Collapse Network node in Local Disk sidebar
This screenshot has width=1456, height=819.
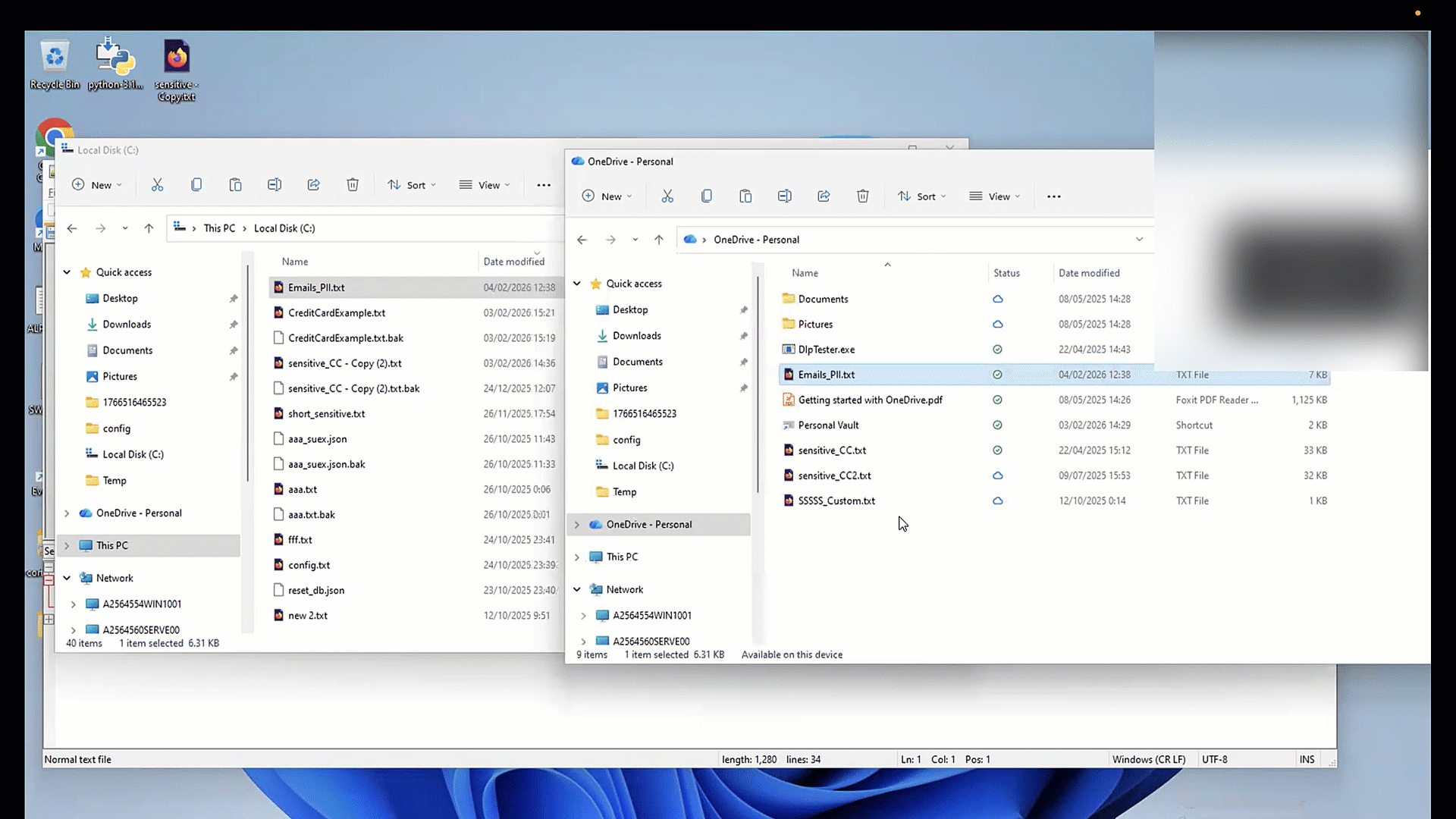point(67,578)
